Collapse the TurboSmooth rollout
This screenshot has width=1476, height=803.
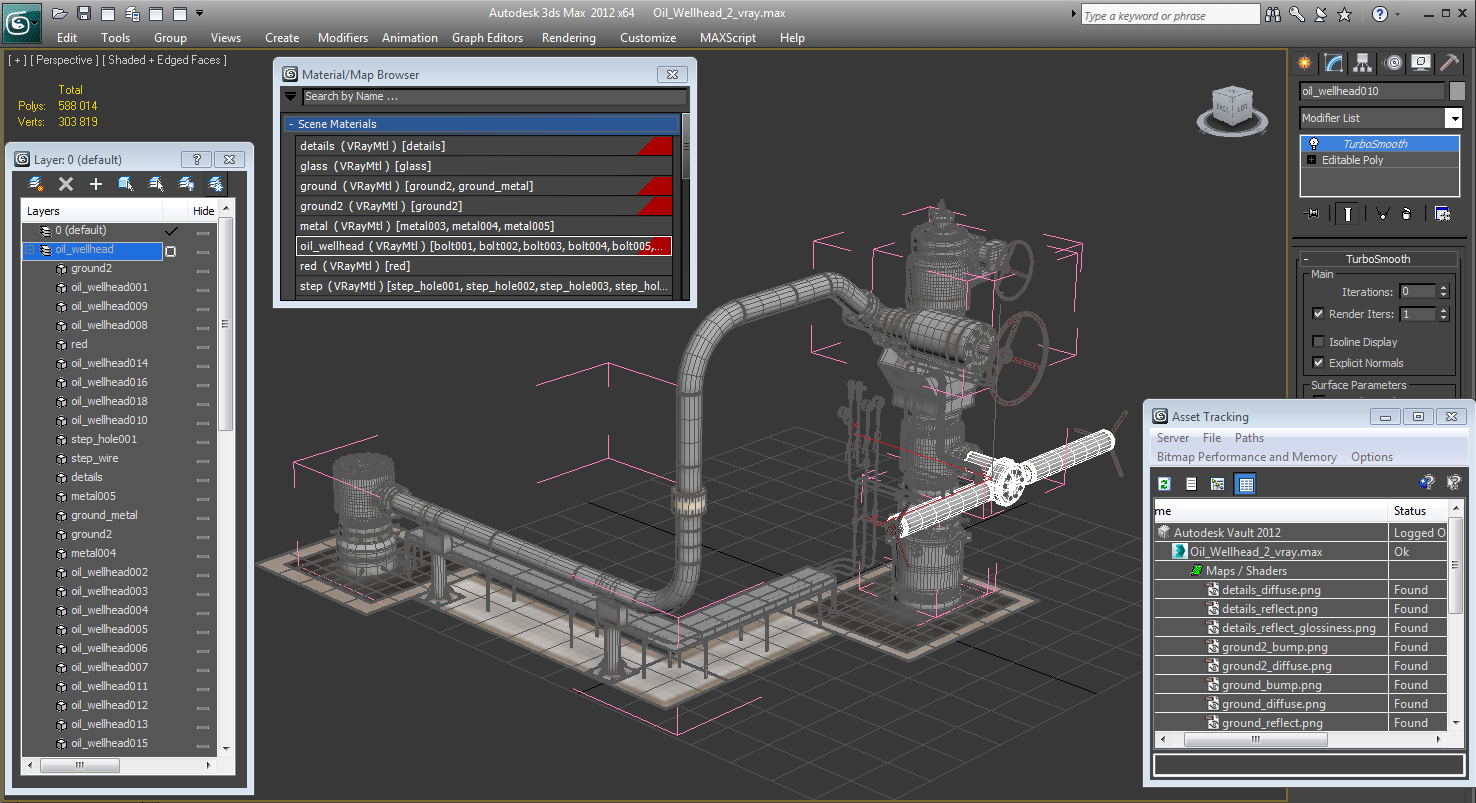coord(1305,259)
